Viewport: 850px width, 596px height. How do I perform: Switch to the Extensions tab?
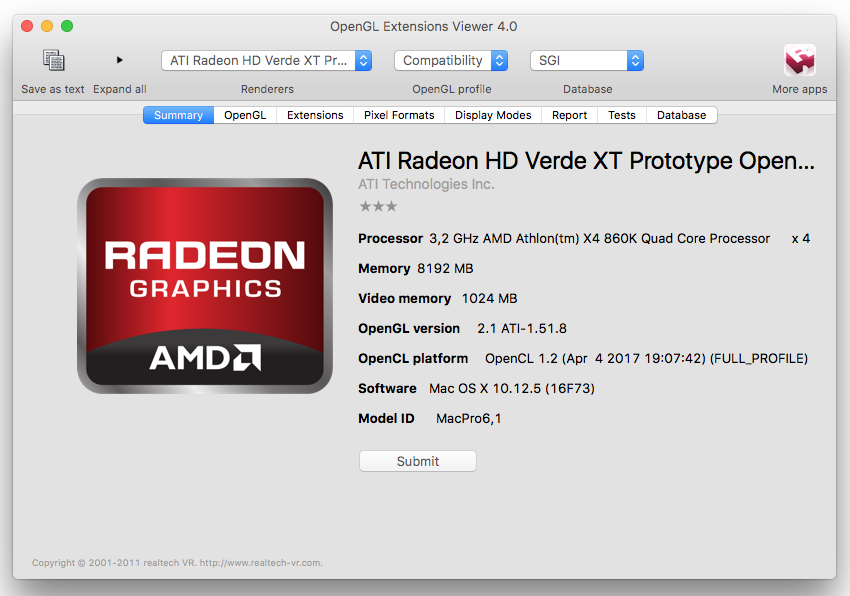coord(315,115)
